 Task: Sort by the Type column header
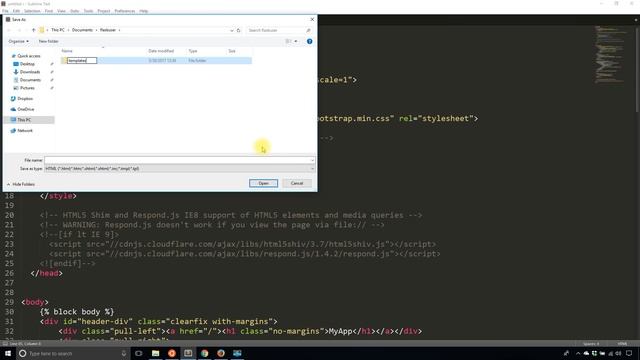coord(193,51)
